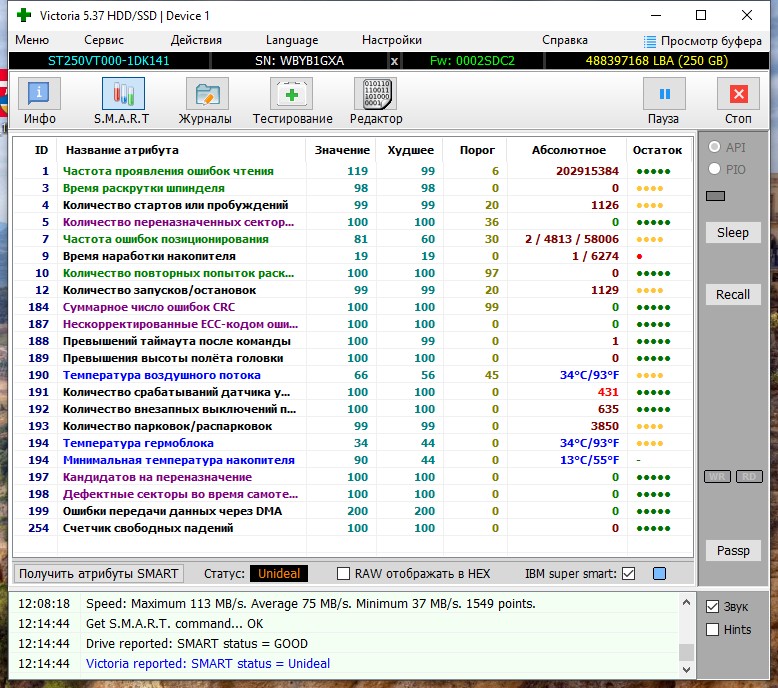Click the Просмотр буфера list icon
The image size is (778, 688).
tap(649, 41)
